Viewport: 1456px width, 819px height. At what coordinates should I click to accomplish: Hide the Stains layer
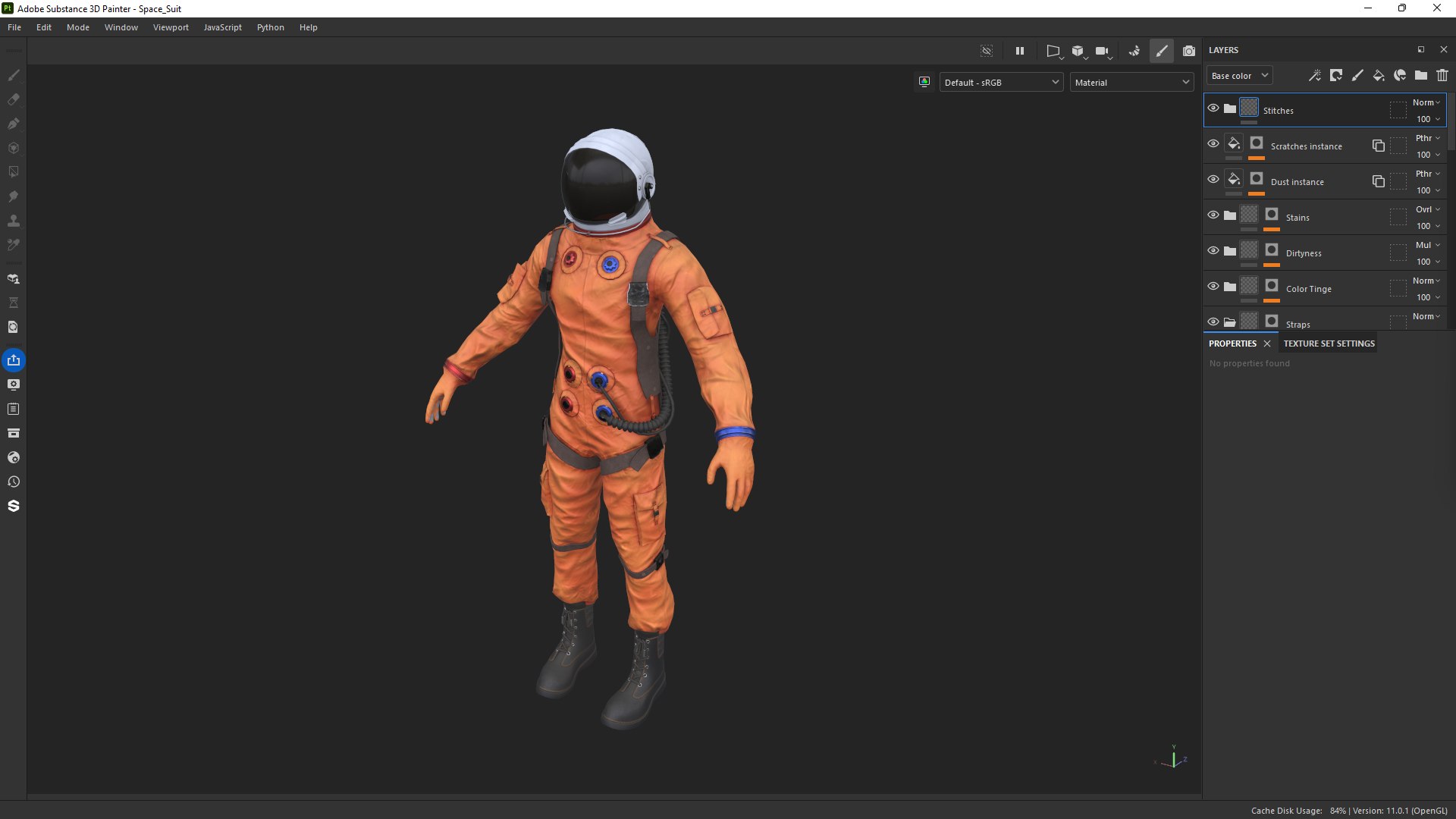coord(1213,215)
